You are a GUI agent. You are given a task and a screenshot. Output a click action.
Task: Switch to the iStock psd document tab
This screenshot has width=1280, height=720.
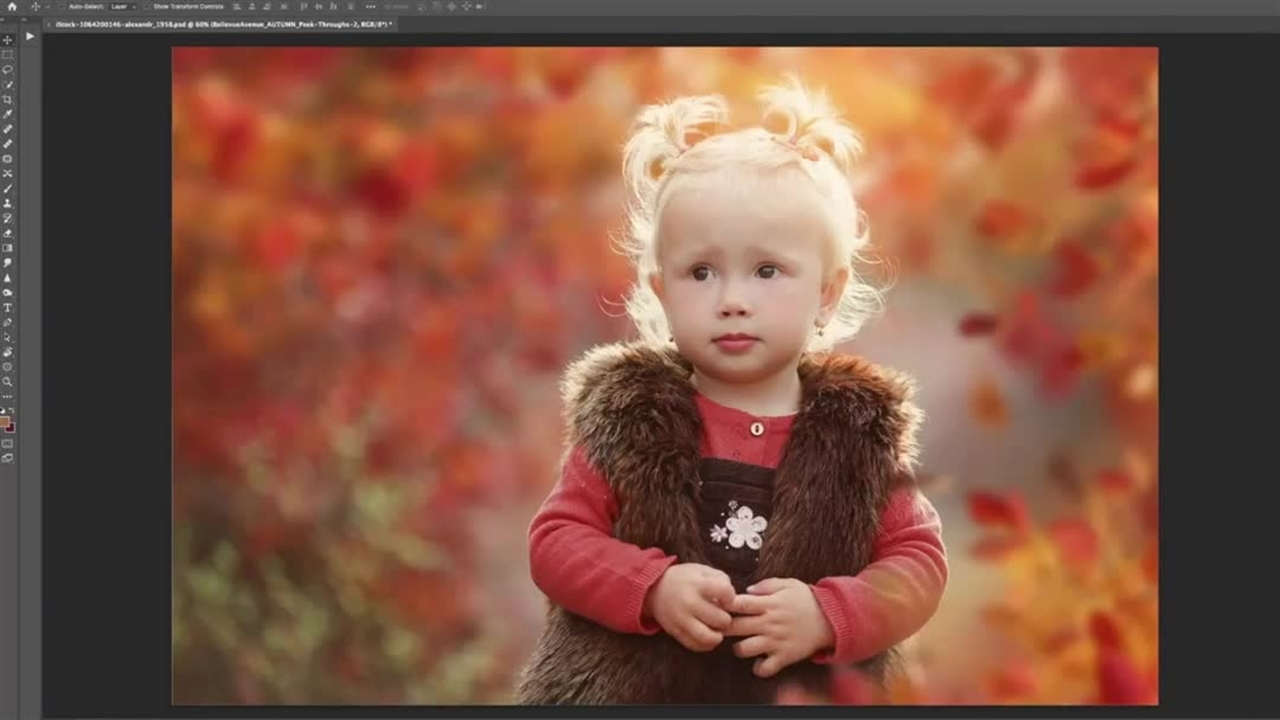pos(218,24)
